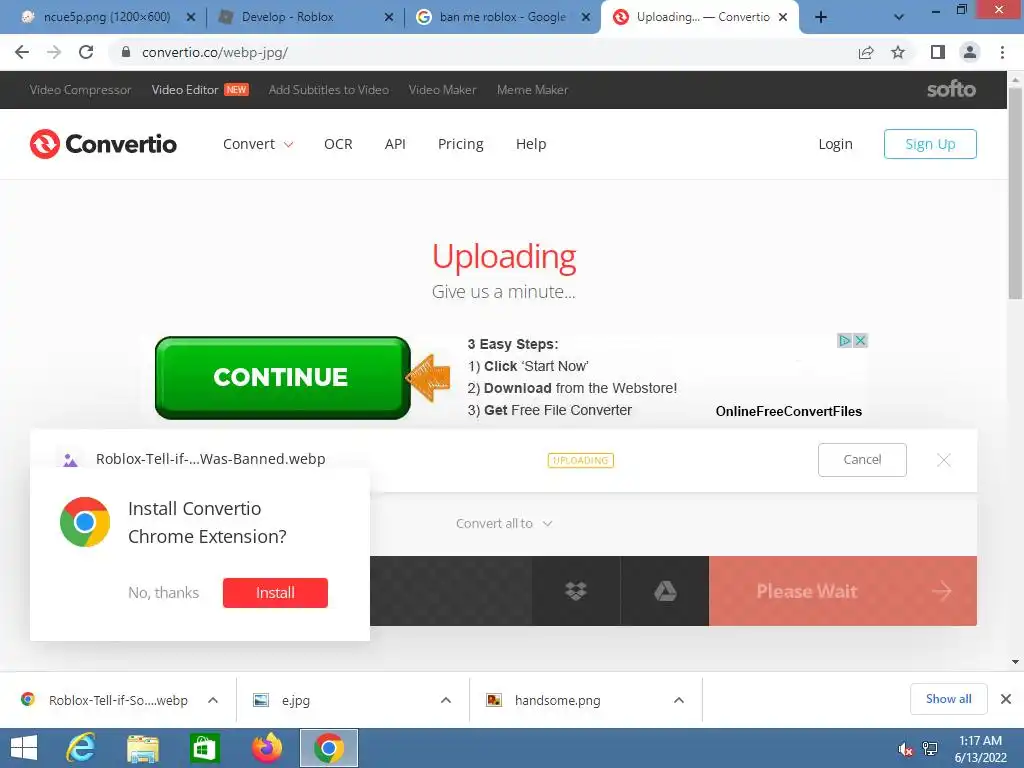Launch Firefox from taskbar
1024x768 pixels.
(266, 748)
